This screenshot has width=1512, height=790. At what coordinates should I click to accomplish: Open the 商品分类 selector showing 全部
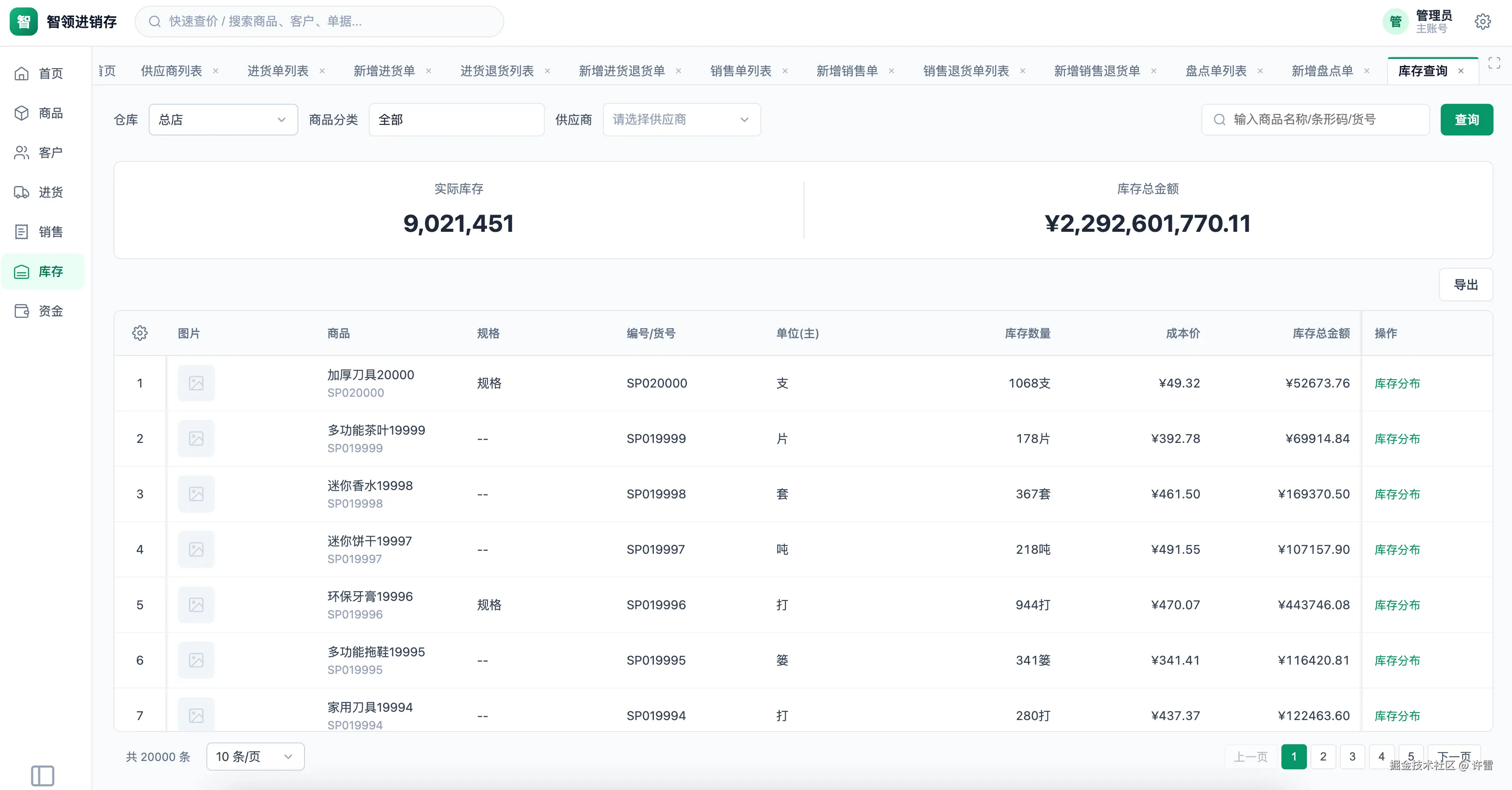[x=456, y=120]
